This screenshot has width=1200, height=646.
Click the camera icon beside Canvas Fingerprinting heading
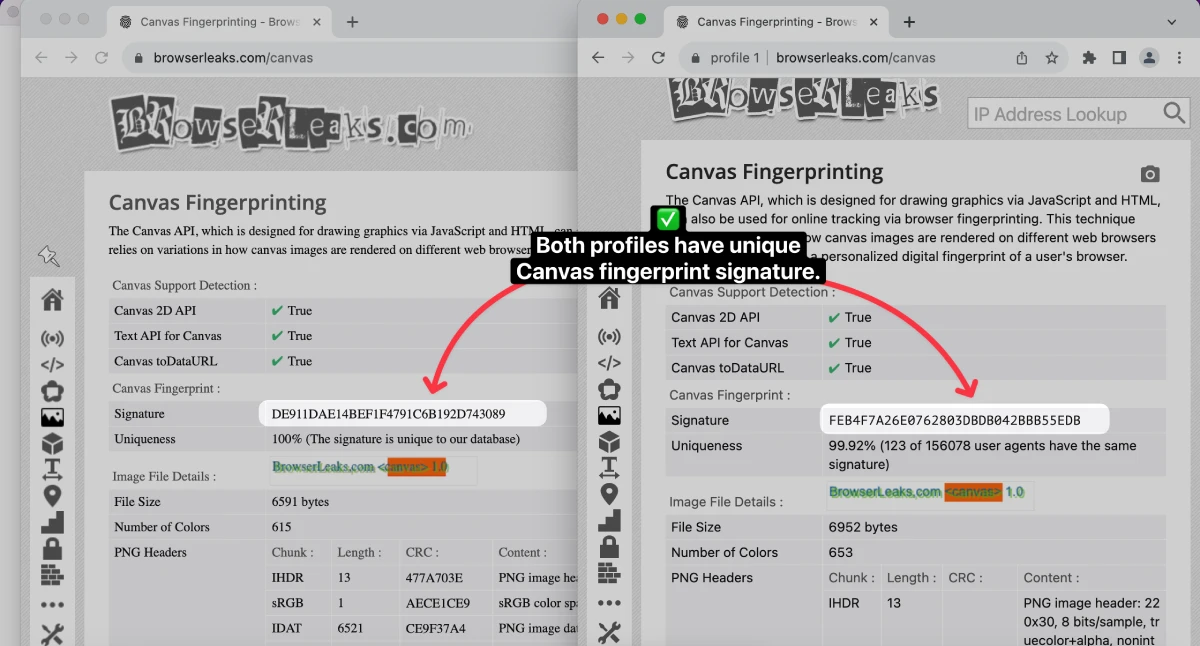(1150, 172)
